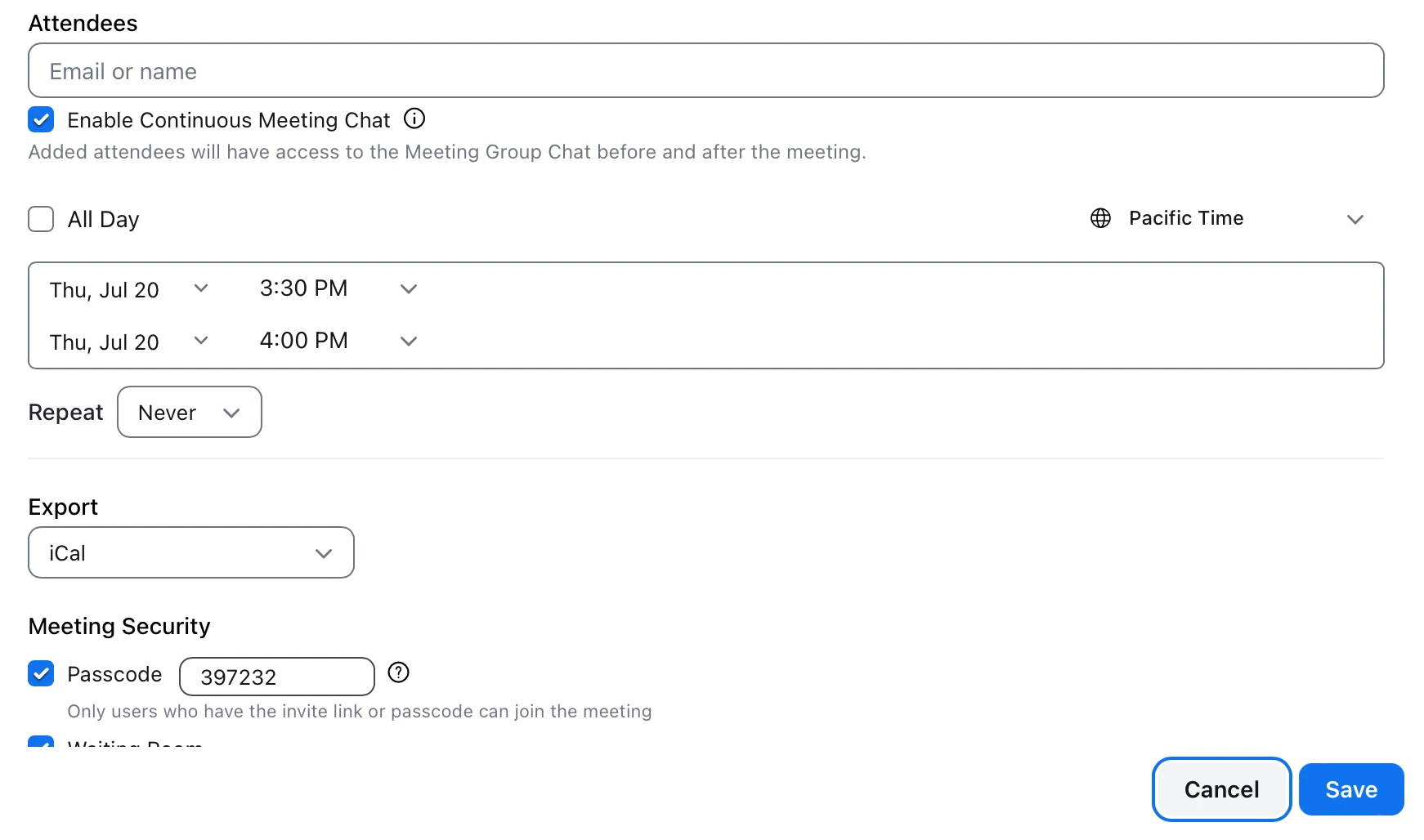This screenshot has width=1424, height=840.
Task: Uncheck Enable Continuous Meeting Chat checkbox
Action: (x=41, y=119)
